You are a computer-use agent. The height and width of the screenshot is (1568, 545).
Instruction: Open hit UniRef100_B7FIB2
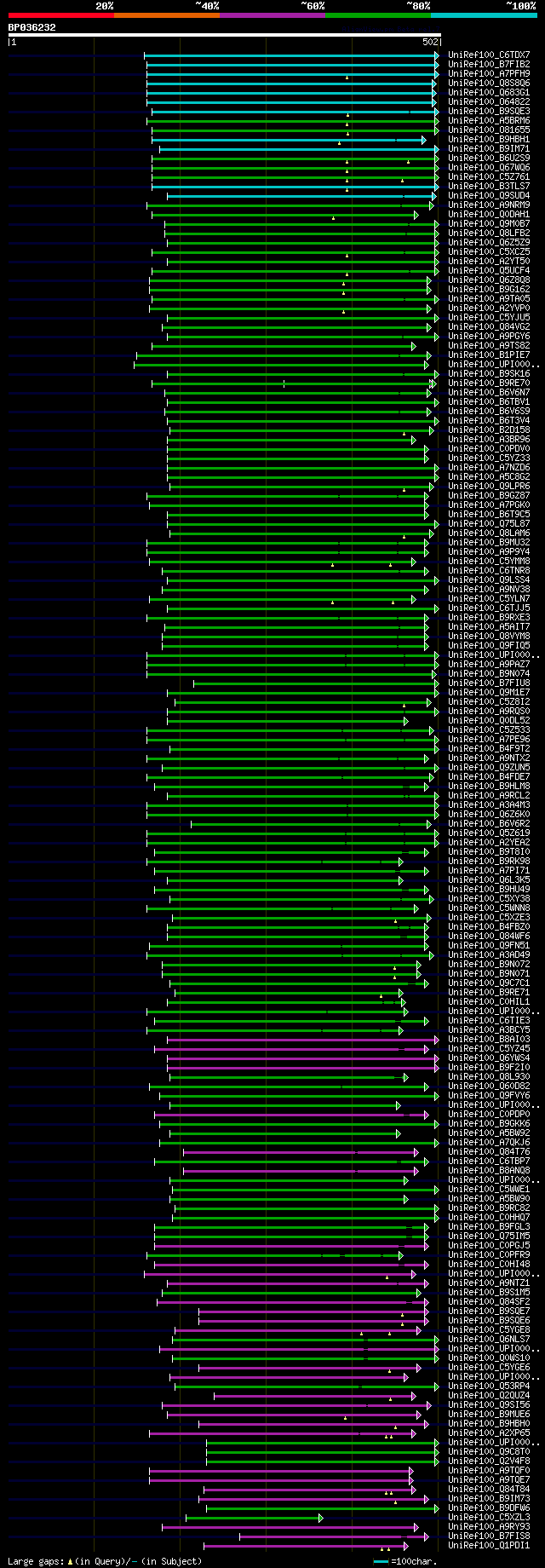(489, 64)
